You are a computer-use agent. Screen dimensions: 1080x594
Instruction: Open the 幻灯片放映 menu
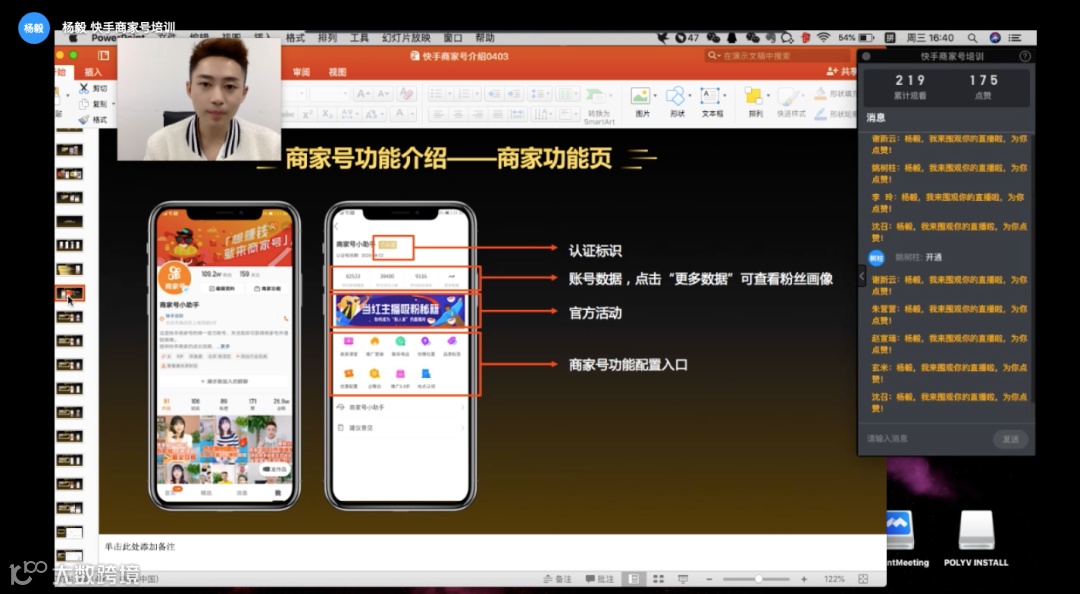coord(406,38)
